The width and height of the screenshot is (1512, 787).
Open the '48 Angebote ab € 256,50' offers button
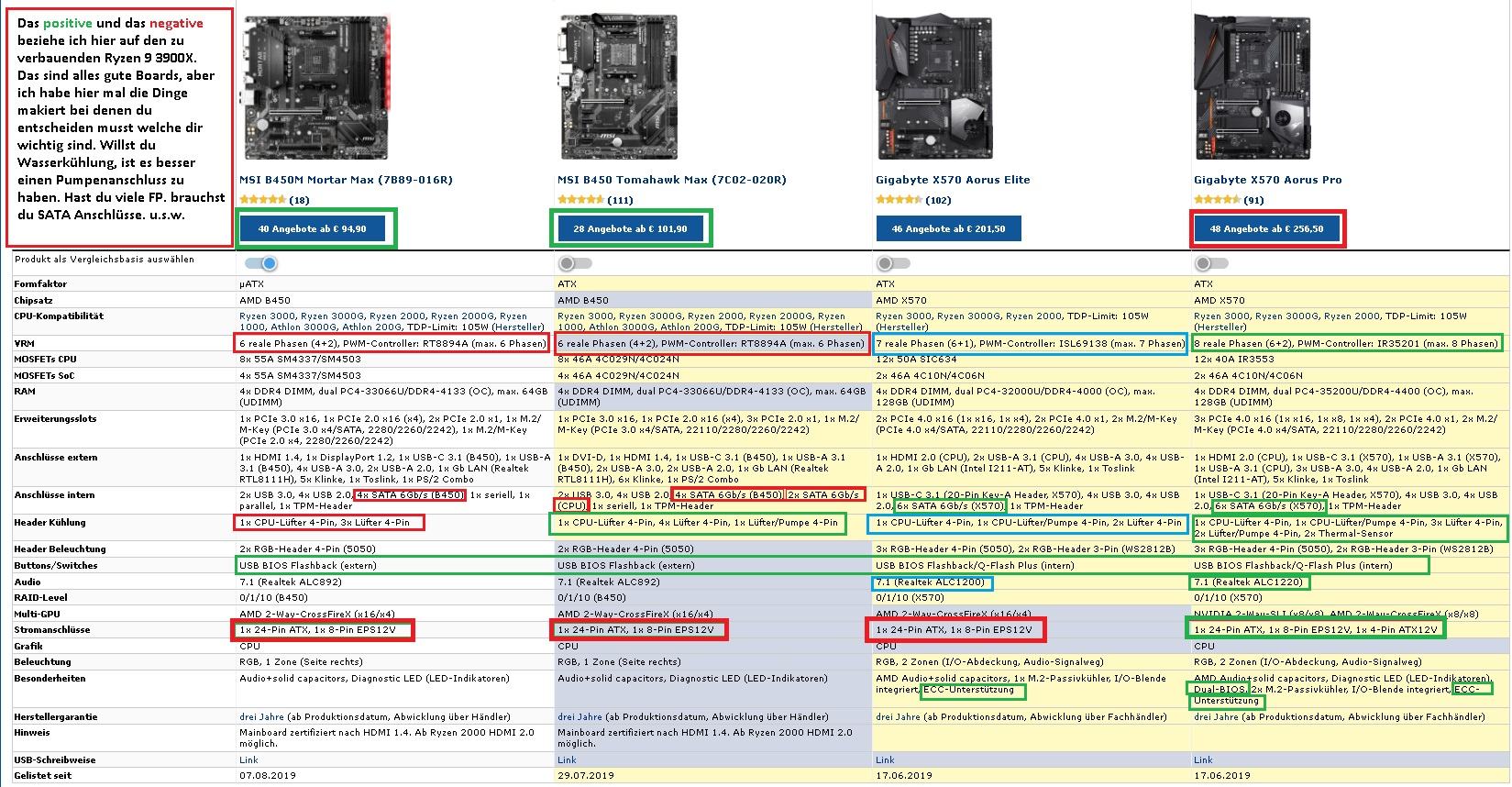[x=1266, y=228]
